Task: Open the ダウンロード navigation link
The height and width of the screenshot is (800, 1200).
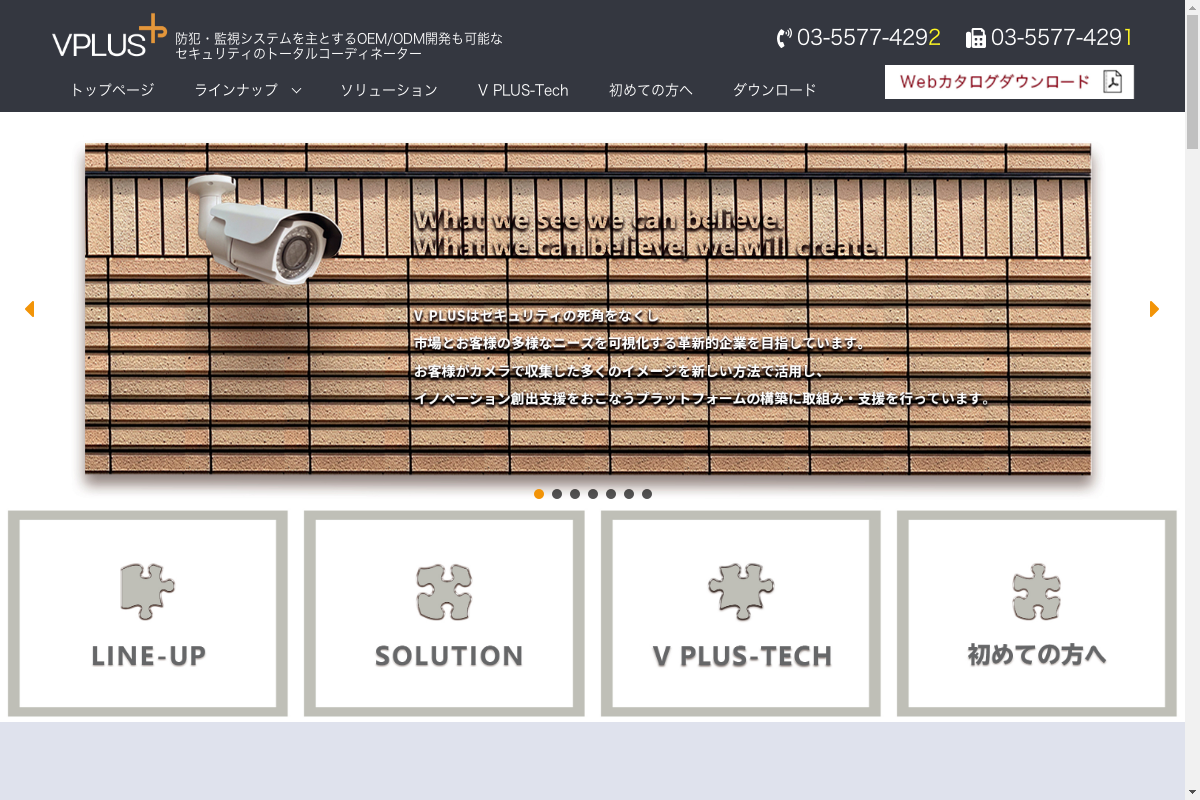Action: point(775,90)
